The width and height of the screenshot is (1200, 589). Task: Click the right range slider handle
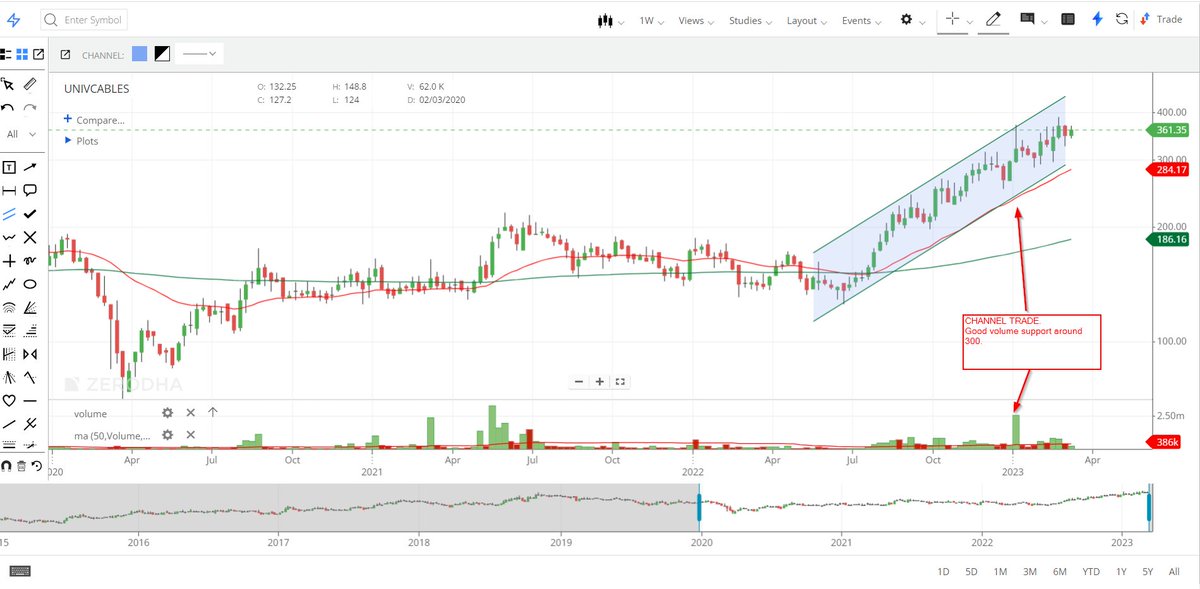(1150, 507)
